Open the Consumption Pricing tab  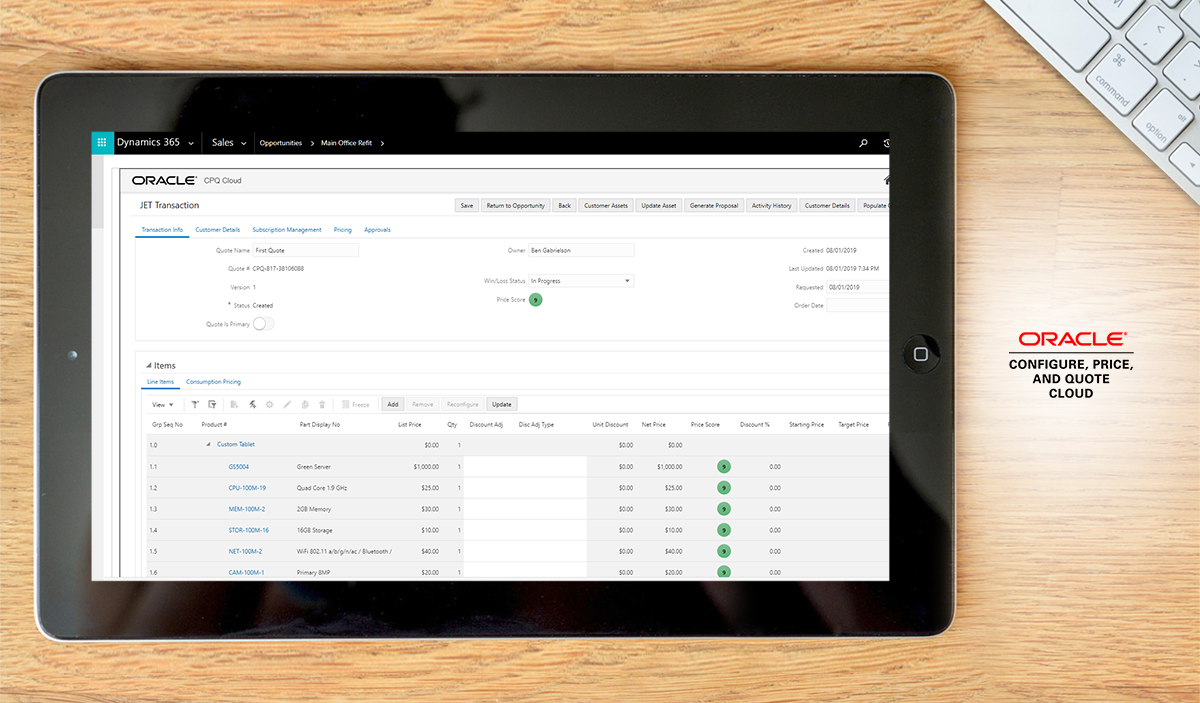click(213, 382)
